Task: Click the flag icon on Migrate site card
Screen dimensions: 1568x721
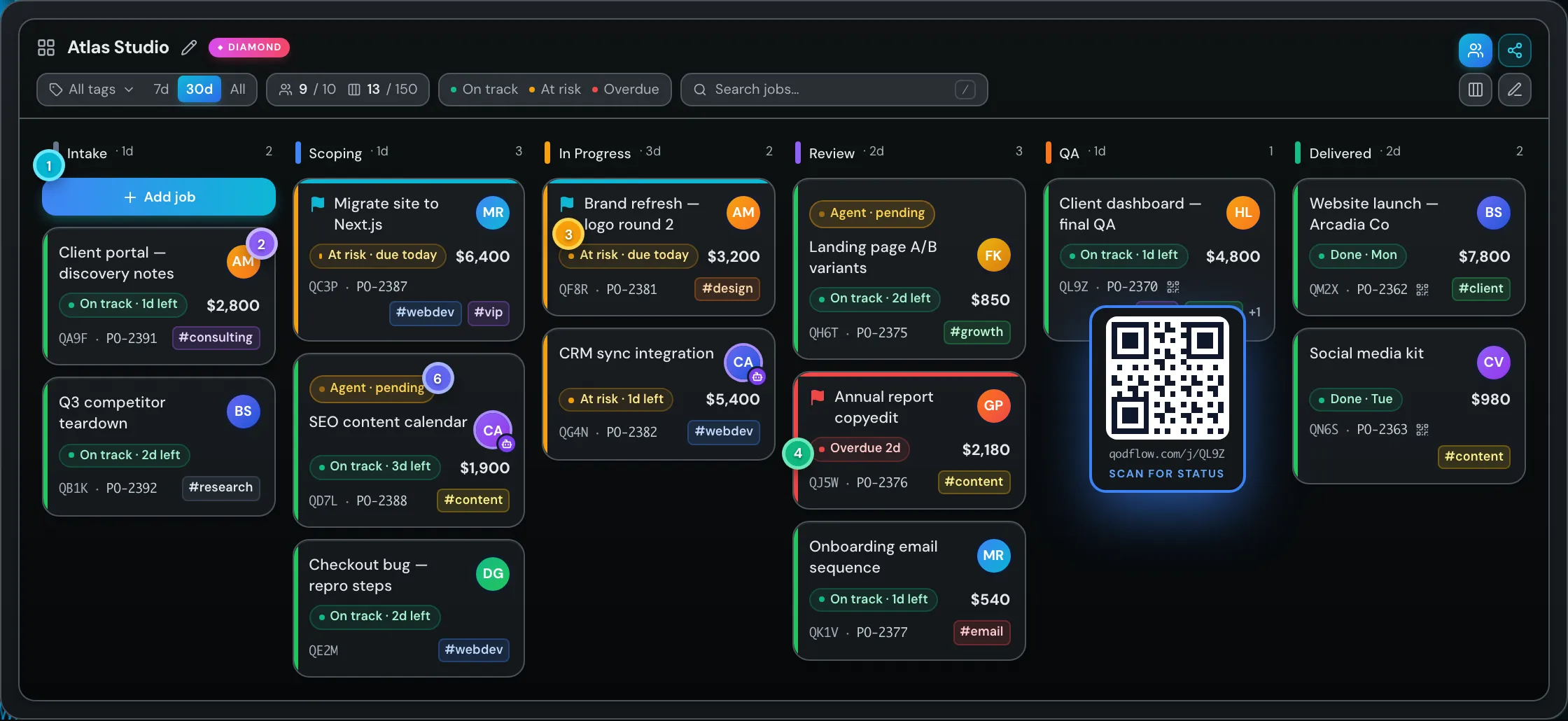Action: (318, 204)
